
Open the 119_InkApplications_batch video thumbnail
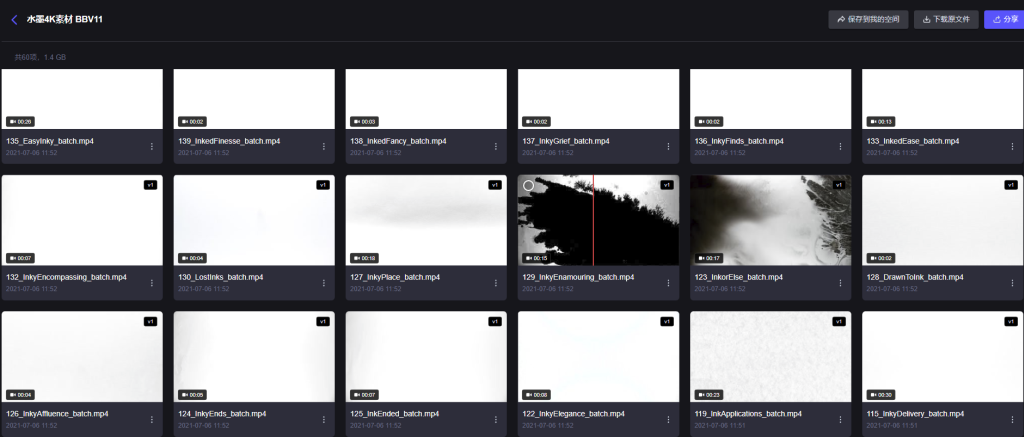click(770, 356)
